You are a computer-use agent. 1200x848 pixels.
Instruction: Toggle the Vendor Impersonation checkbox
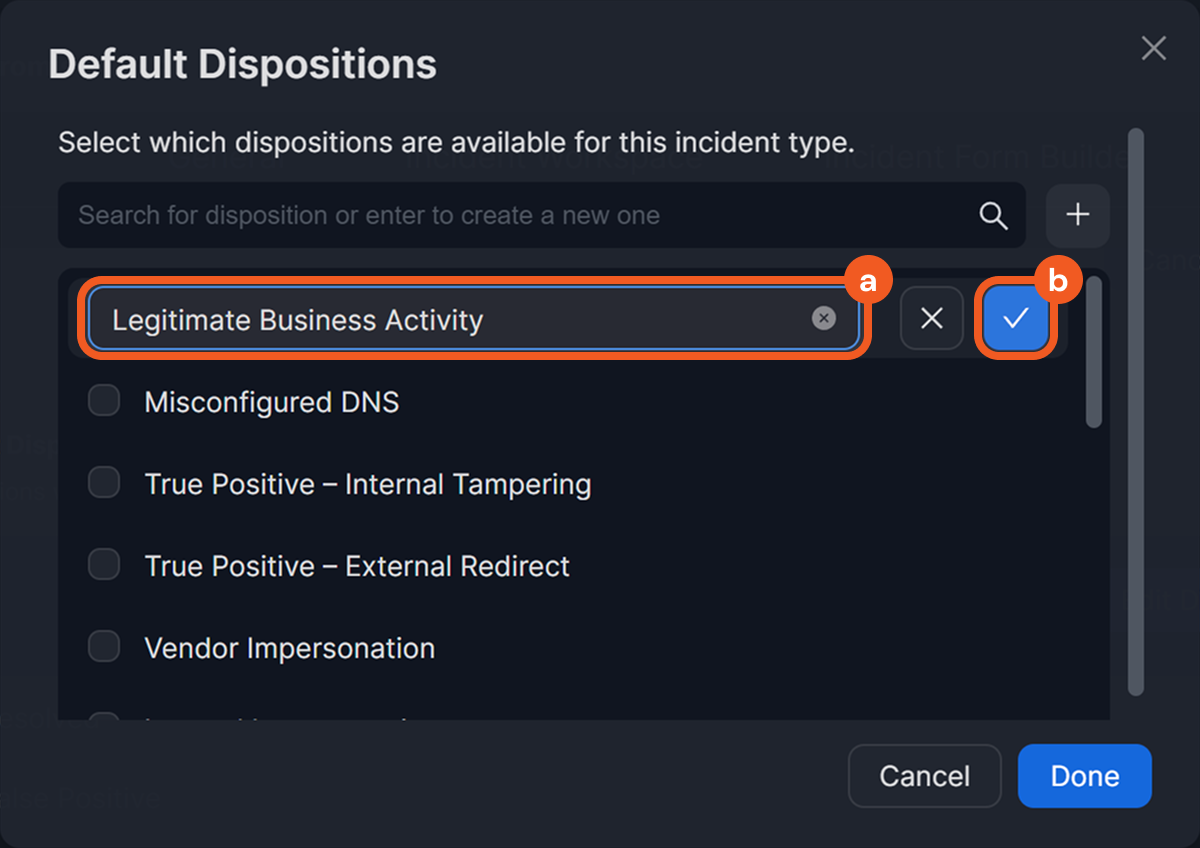point(104,648)
